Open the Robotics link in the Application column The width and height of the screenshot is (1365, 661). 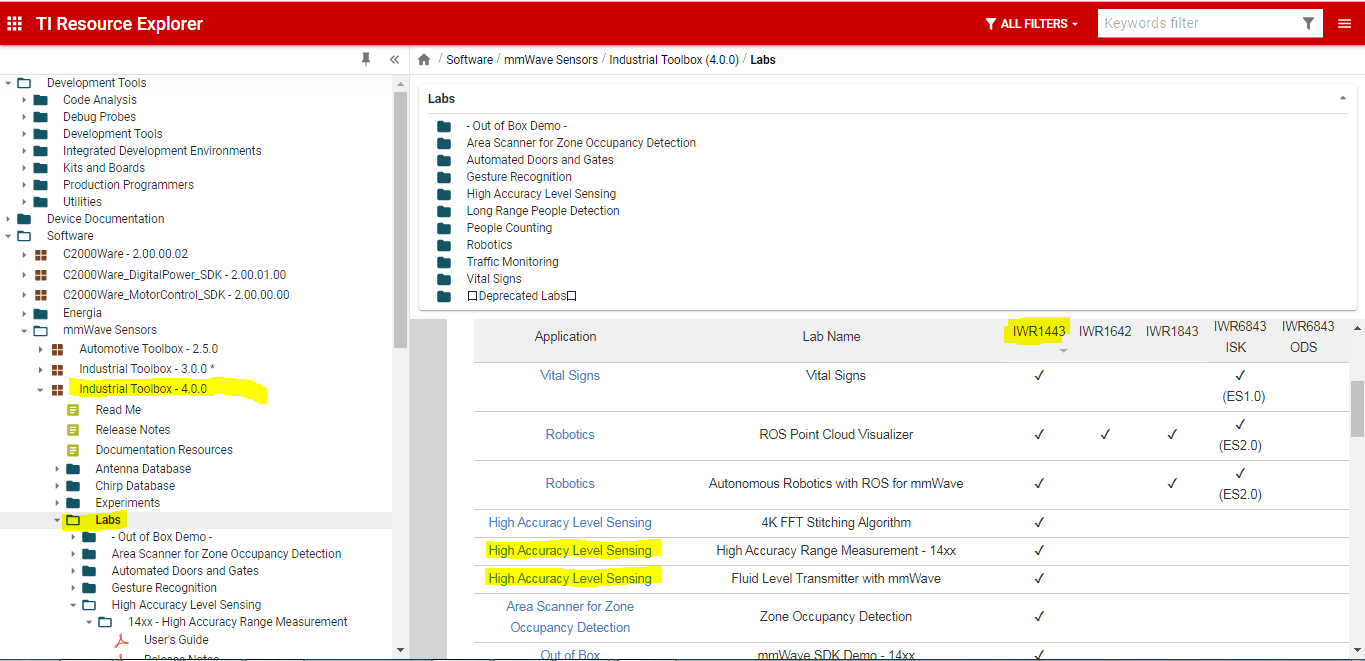pyautogui.click(x=570, y=434)
